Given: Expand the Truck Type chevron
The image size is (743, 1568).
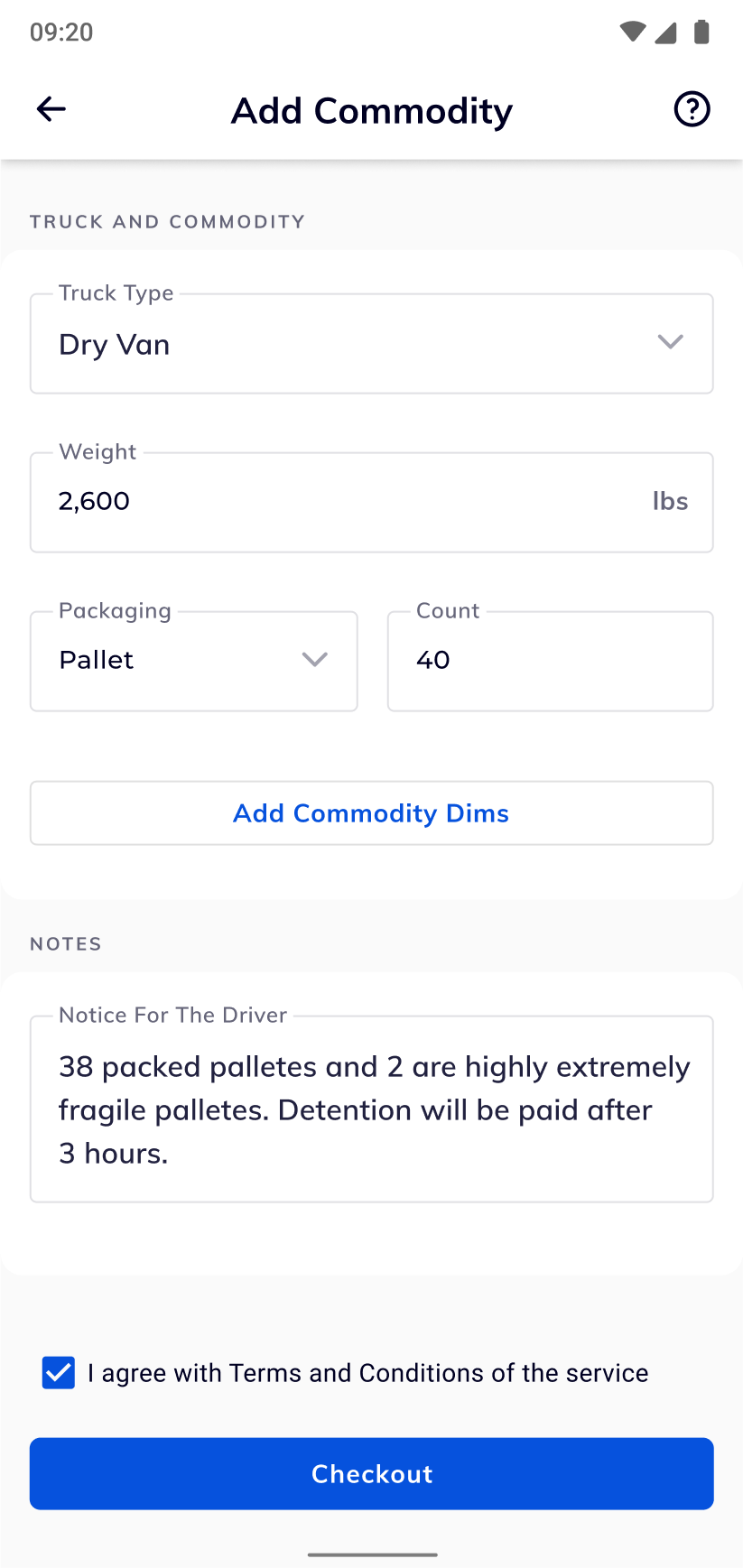Looking at the screenshot, I should [x=670, y=342].
